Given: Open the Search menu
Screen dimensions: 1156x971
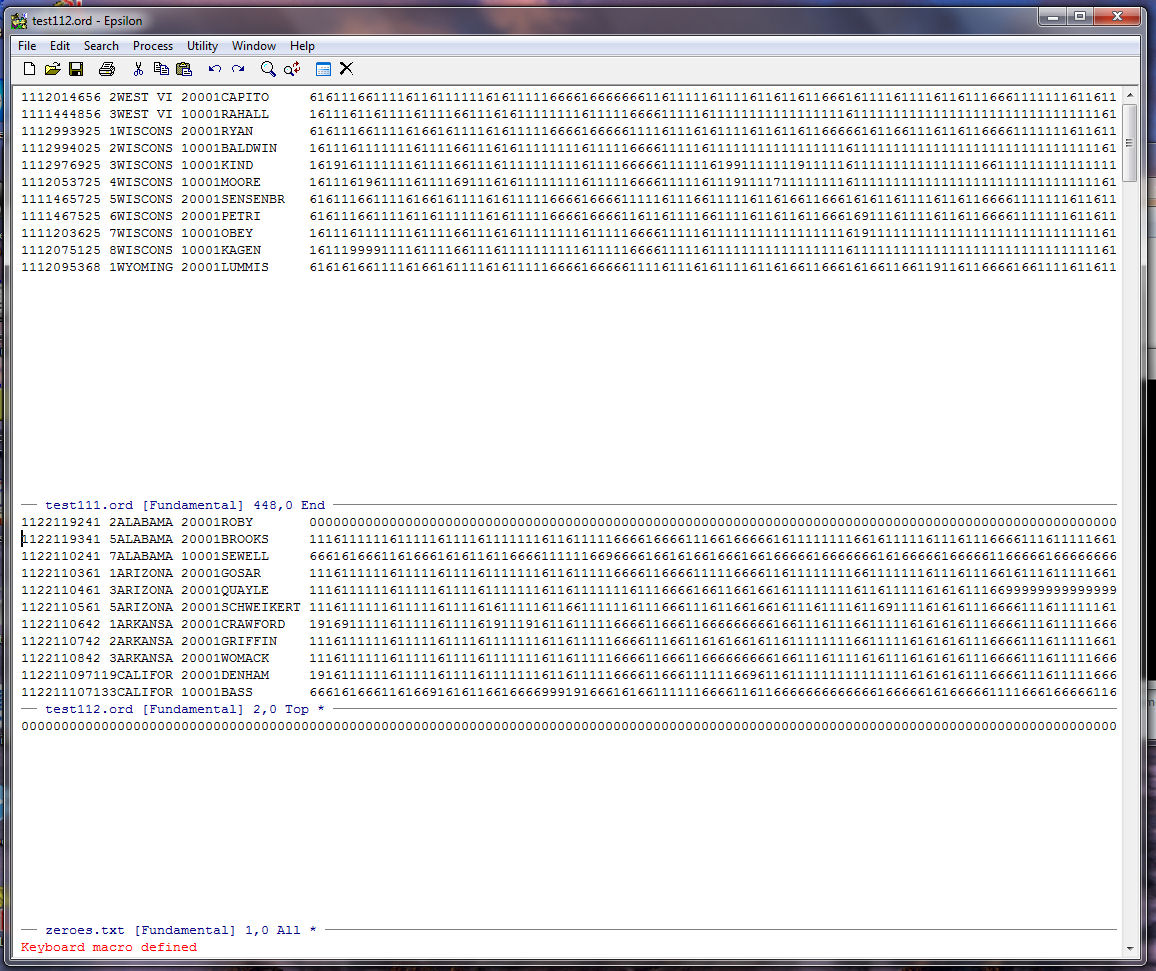Looking at the screenshot, I should point(101,46).
